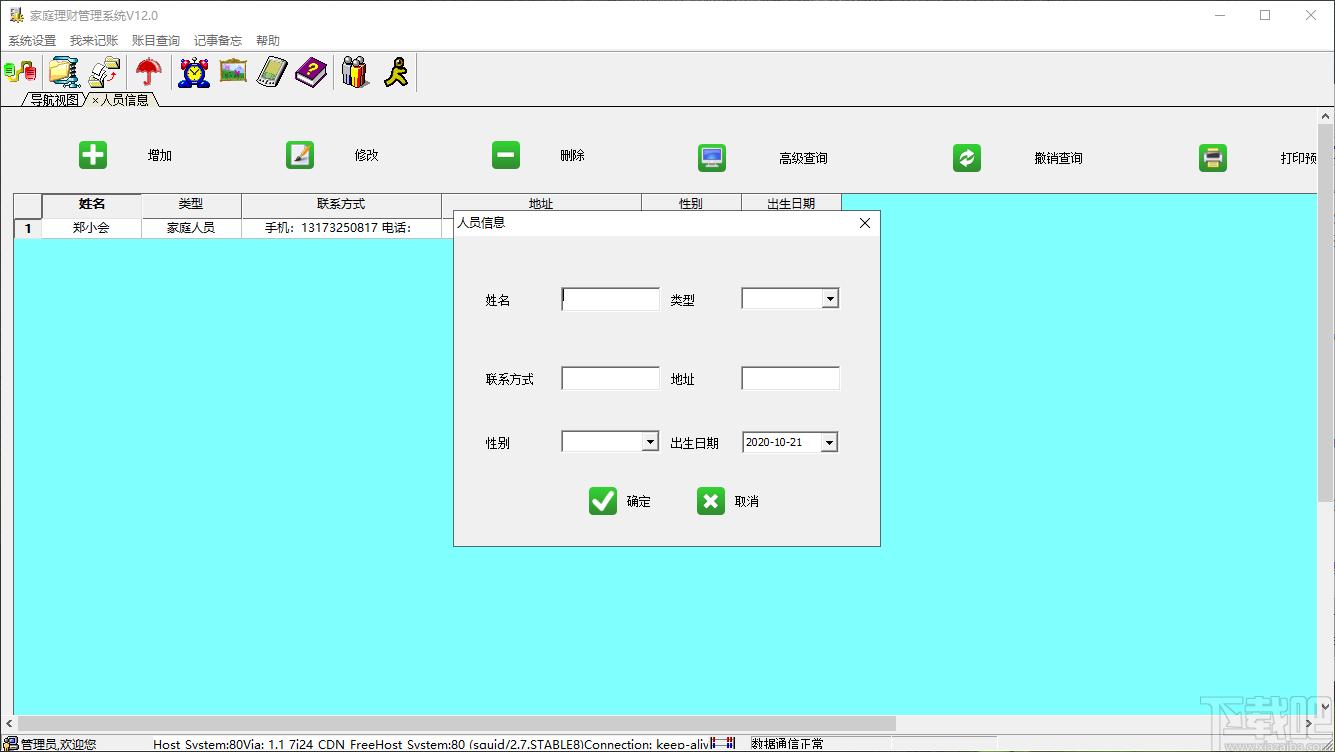Select row number 1 header
Image resolution: width=1335 pixels, height=752 pixels.
[x=28, y=228]
